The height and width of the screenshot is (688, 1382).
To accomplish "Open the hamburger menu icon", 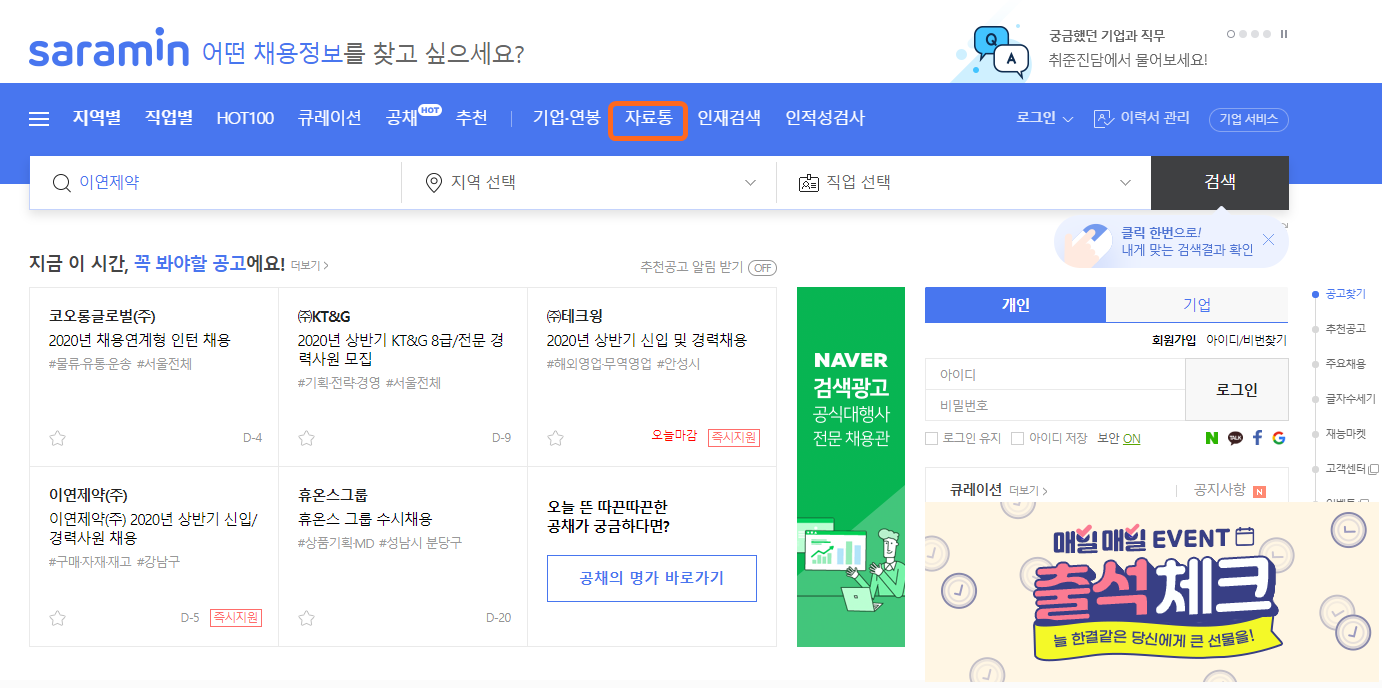I will (x=39, y=119).
